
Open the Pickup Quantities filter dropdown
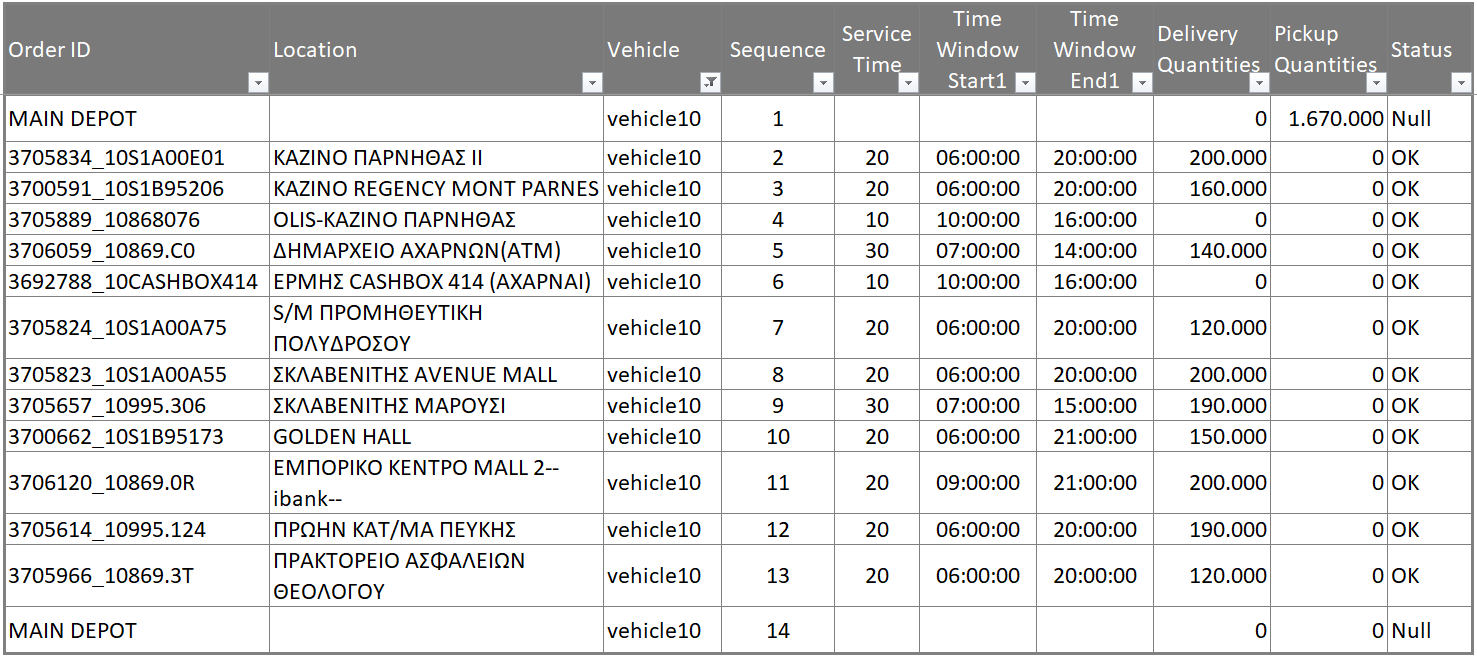tap(1376, 83)
